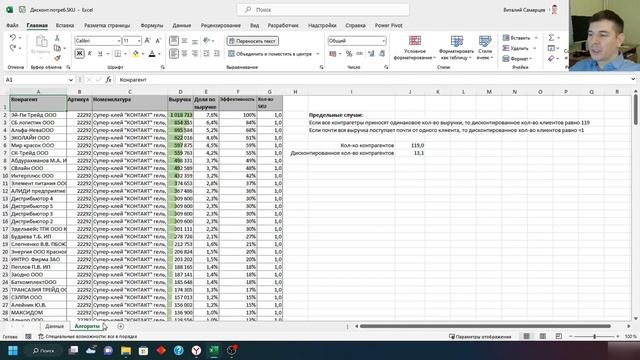Toggle Underline (Ч) formatting
640x360 pixels.
[x=100, y=53]
